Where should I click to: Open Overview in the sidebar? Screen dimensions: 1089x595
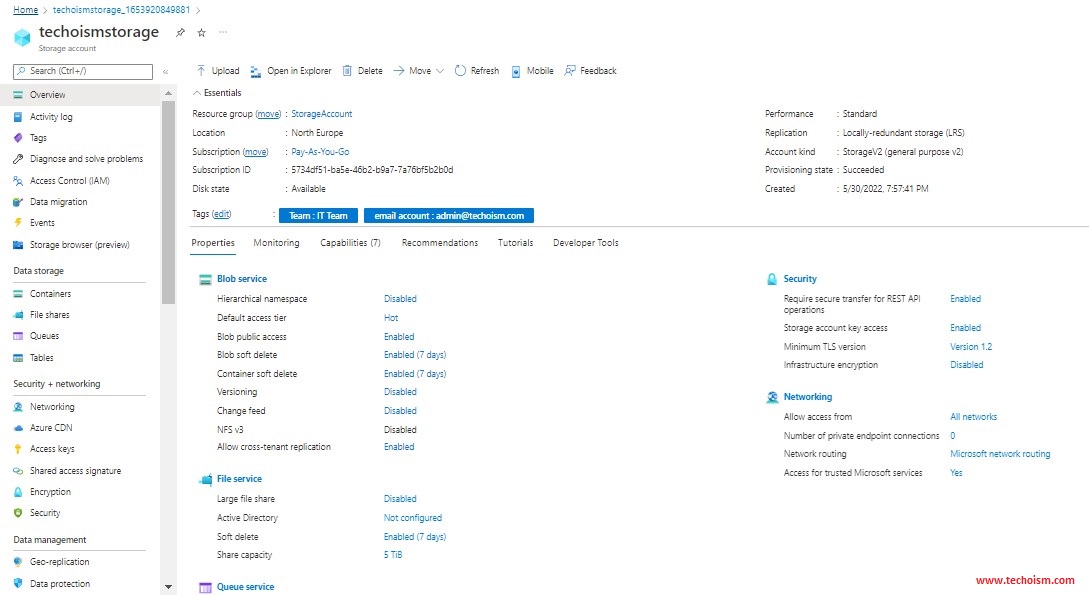tap(80, 94)
